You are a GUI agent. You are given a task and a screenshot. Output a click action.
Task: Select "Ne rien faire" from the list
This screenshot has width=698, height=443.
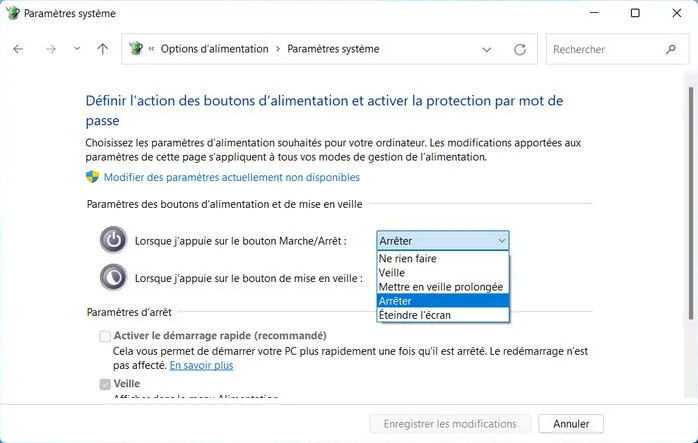click(408, 258)
